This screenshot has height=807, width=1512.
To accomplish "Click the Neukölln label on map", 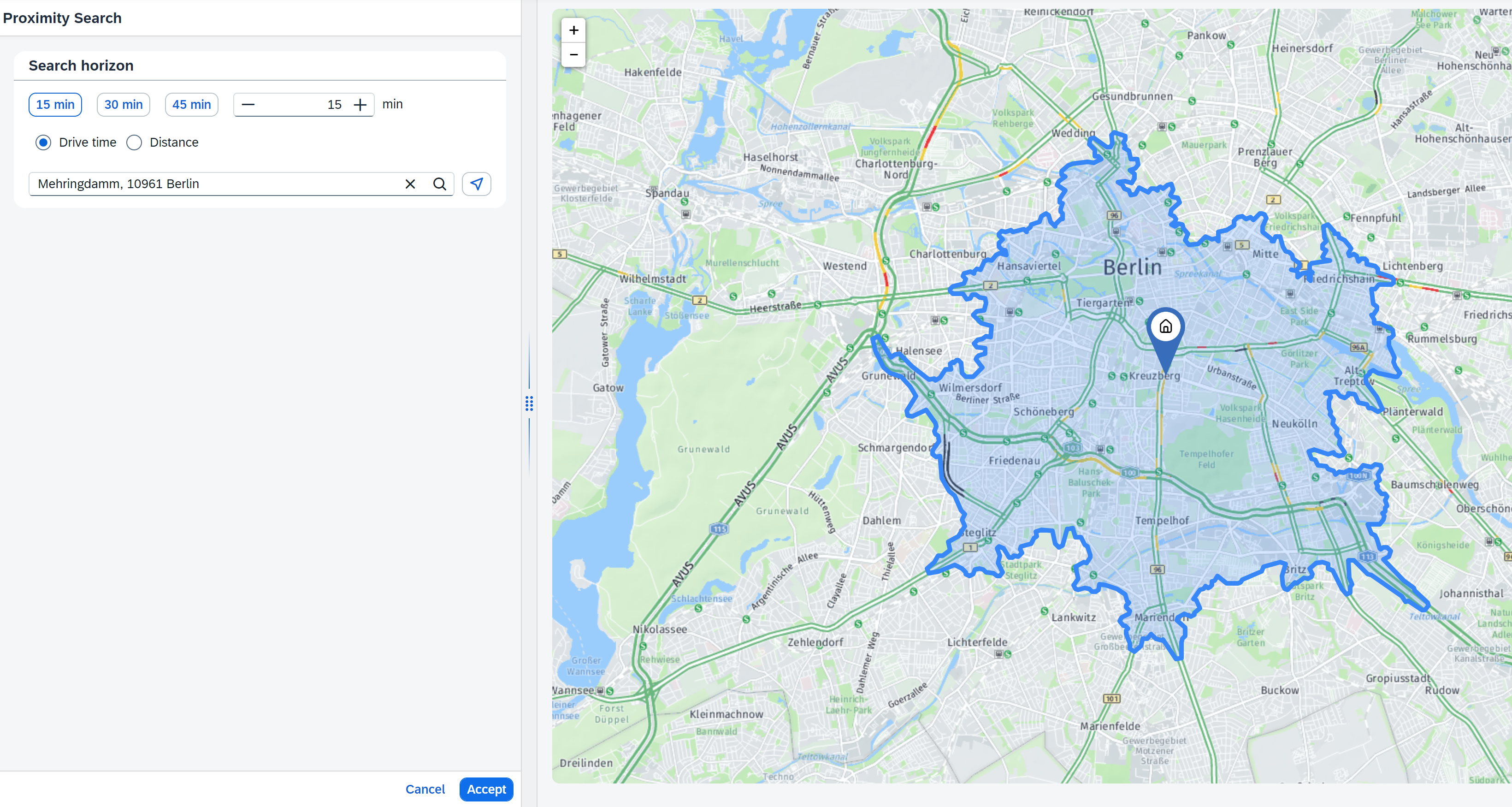I will (x=1294, y=423).
